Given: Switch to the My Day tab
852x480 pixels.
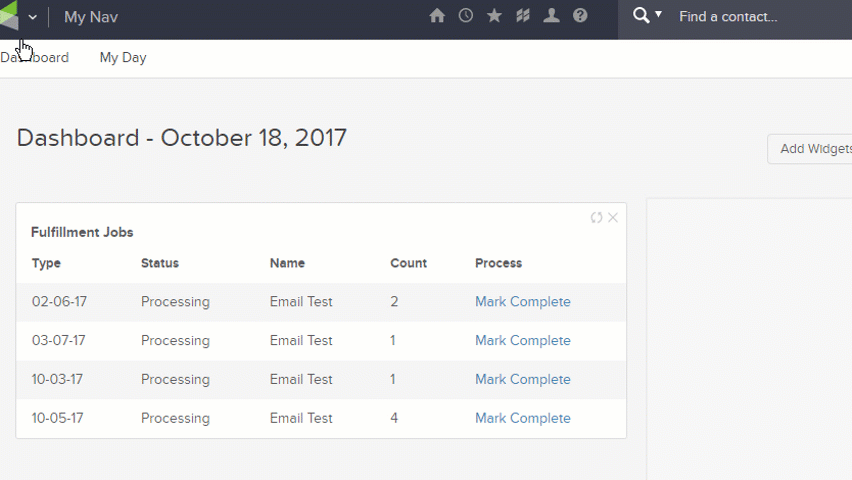Looking at the screenshot, I should pos(123,58).
